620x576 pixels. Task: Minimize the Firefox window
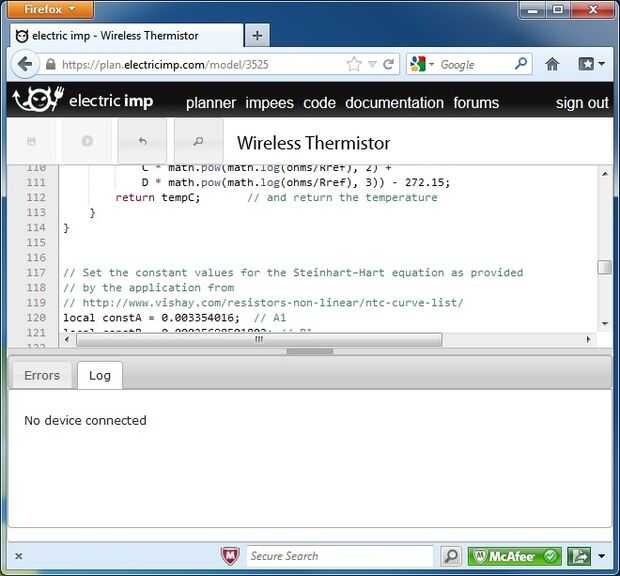(x=532, y=9)
